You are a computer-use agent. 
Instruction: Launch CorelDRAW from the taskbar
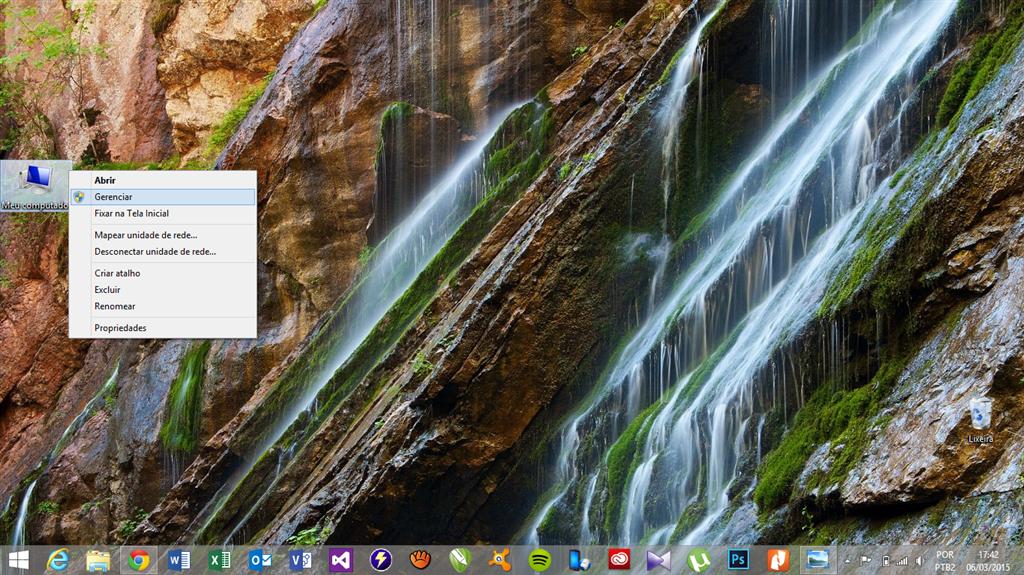(460, 560)
